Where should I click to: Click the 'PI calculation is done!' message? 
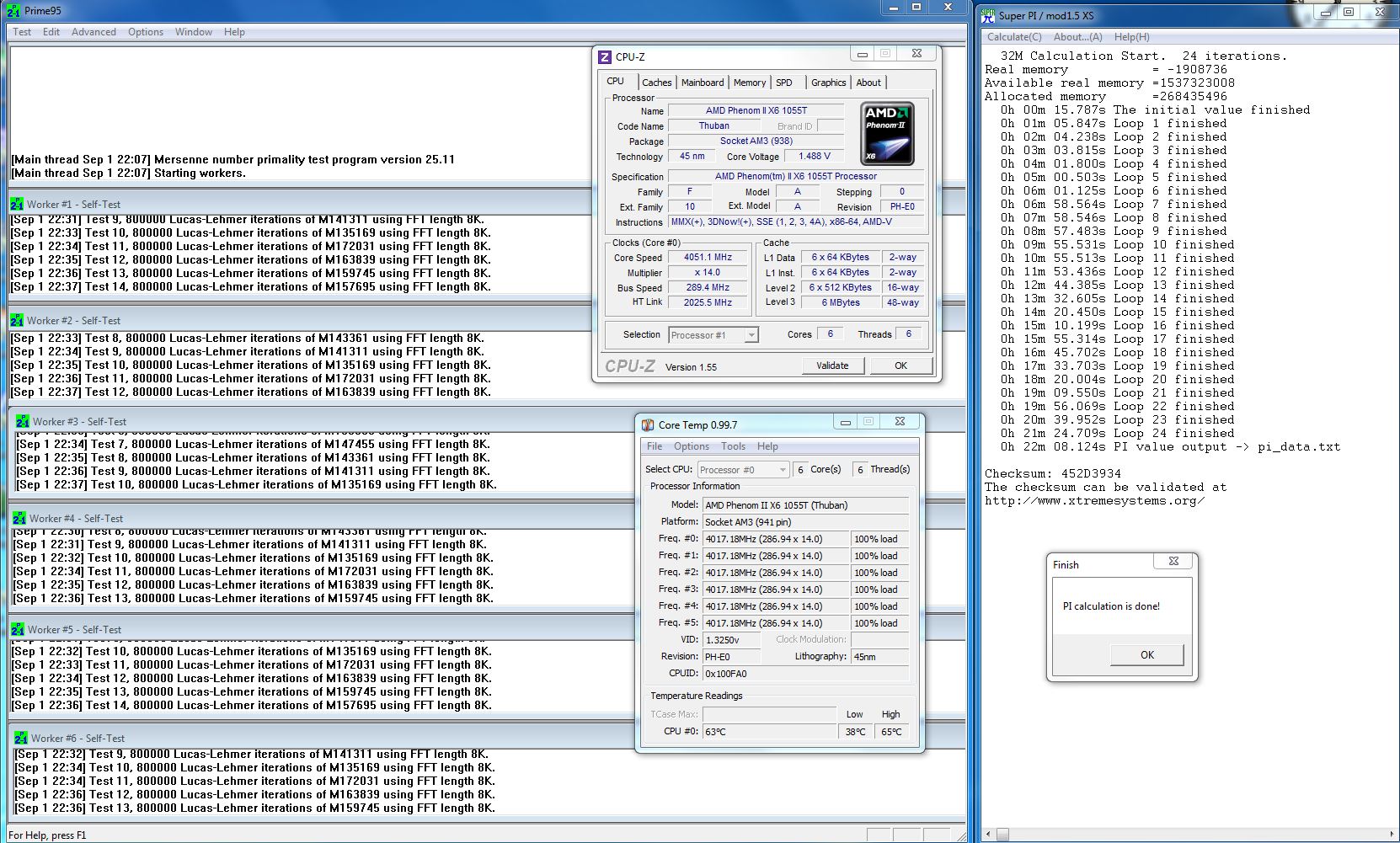tap(1111, 606)
